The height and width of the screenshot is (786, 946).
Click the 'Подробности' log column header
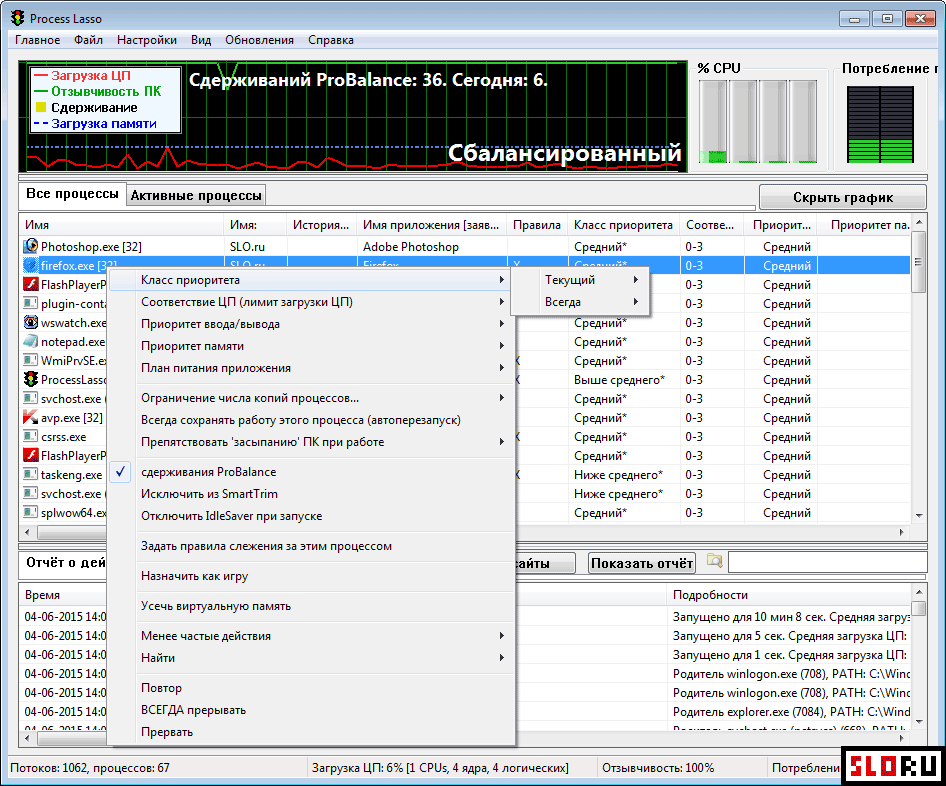789,595
